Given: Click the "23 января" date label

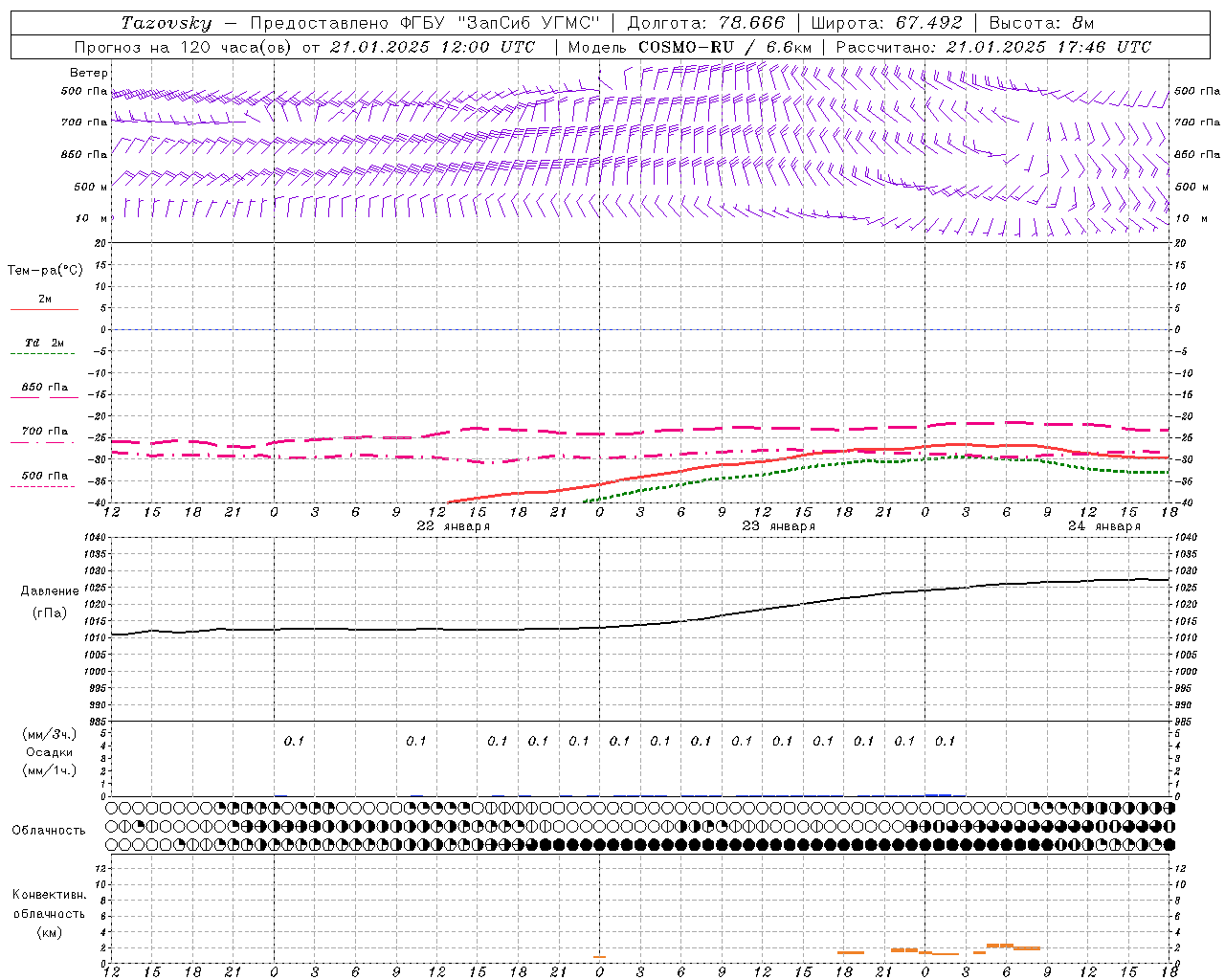Looking at the screenshot, I should 778,526.
